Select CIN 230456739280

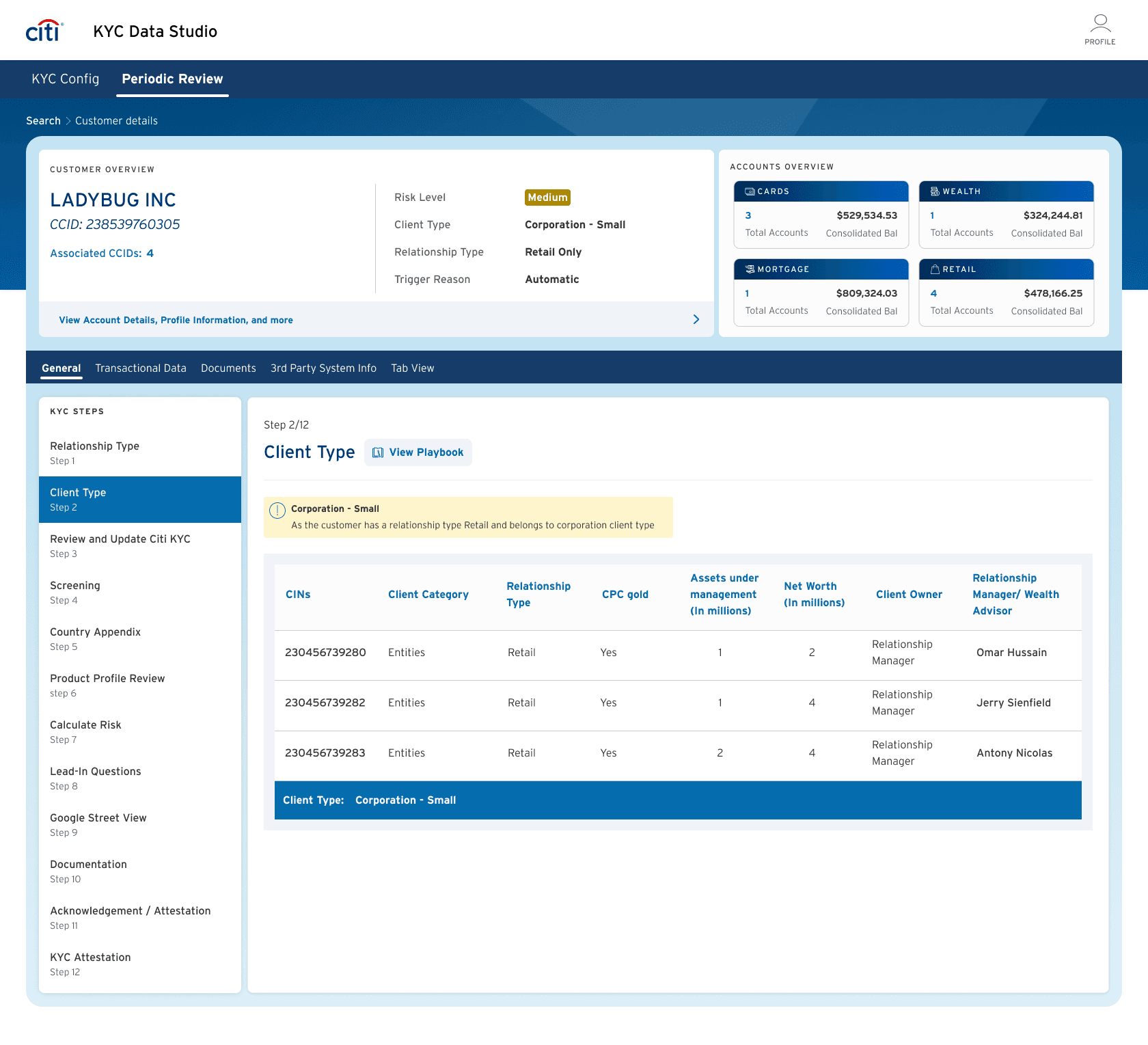[325, 653]
